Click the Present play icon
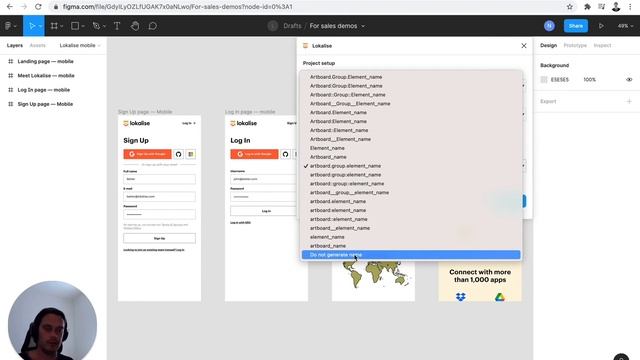This screenshot has width=640, height=360. click(x=601, y=26)
